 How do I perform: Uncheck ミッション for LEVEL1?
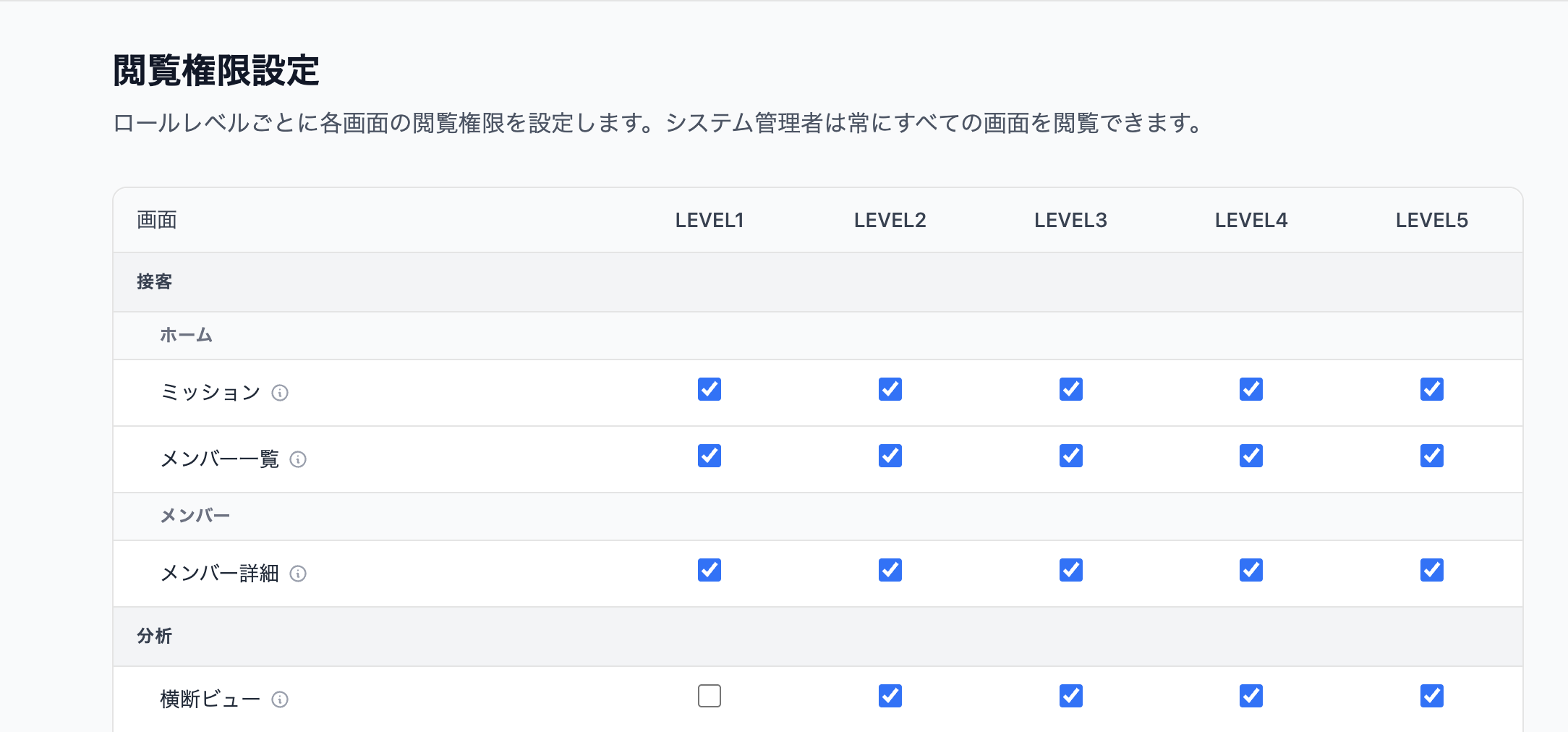pos(710,389)
